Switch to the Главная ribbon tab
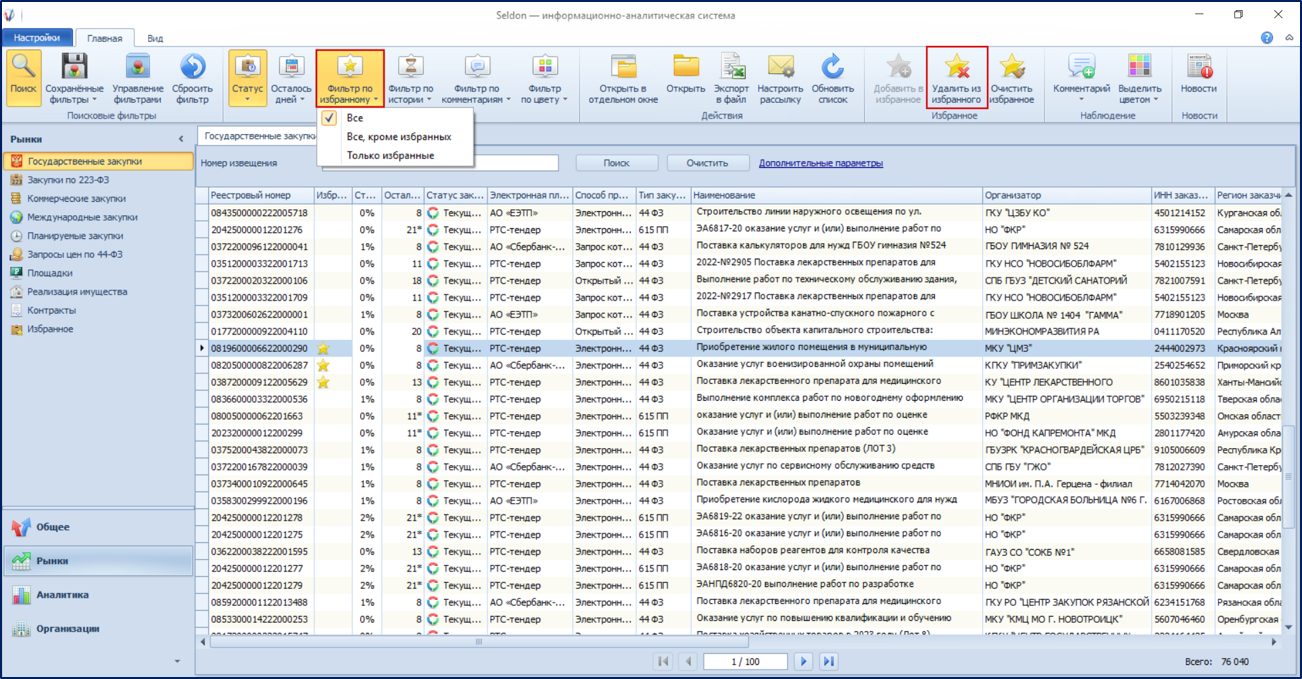Image resolution: width=1302 pixels, height=679 pixels. point(104,38)
